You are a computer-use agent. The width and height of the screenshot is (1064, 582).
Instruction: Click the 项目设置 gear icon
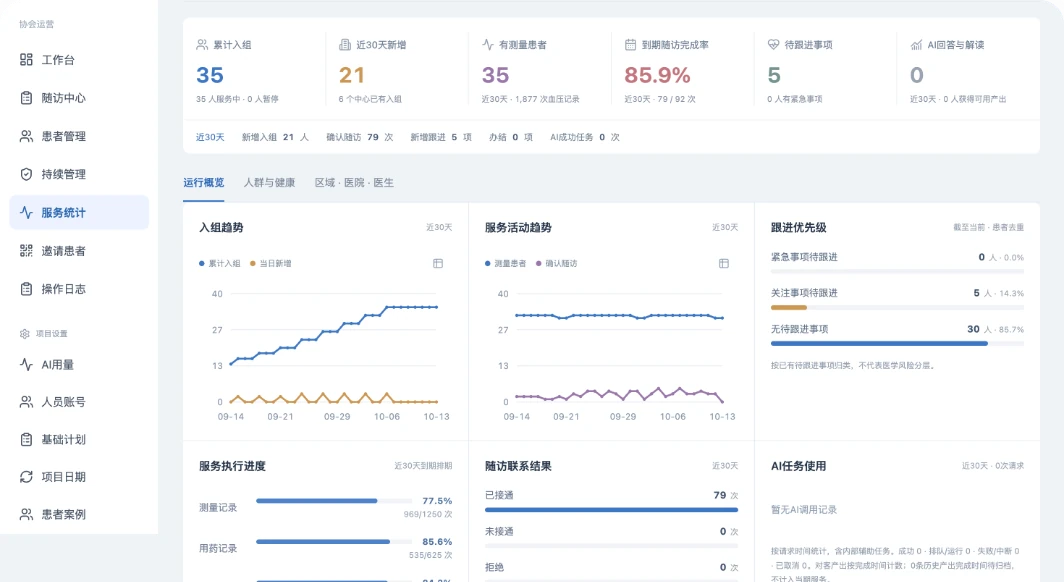click(x=25, y=334)
